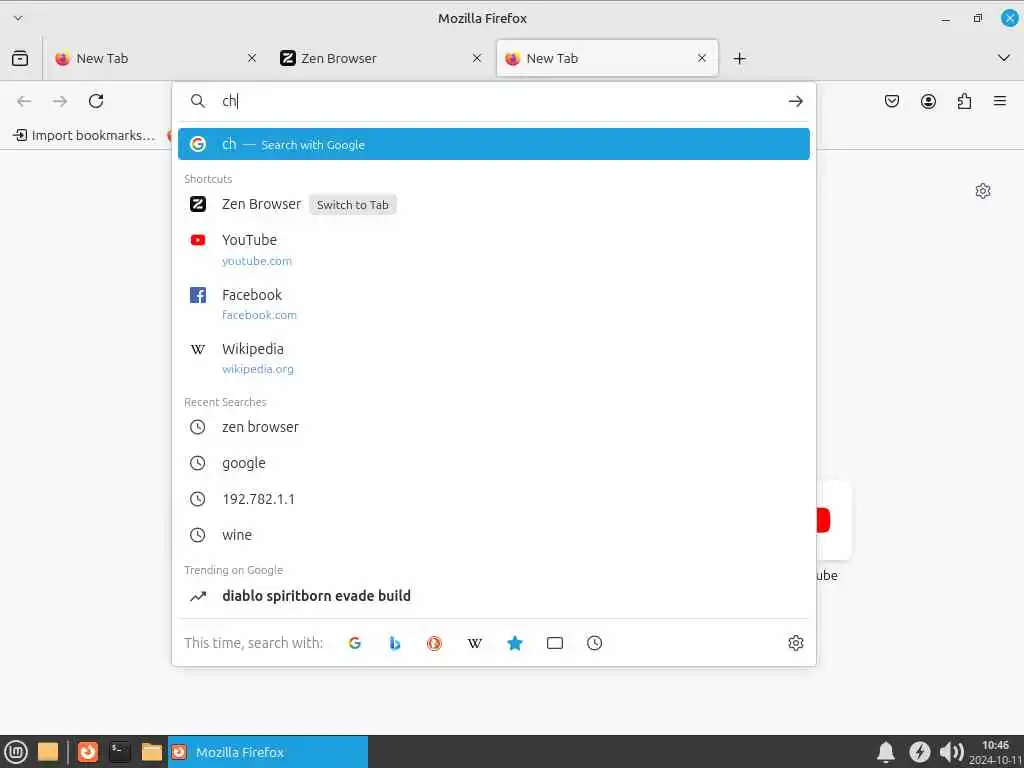1024x768 pixels.
Task: Open volume control in system tray
Action: 952,752
